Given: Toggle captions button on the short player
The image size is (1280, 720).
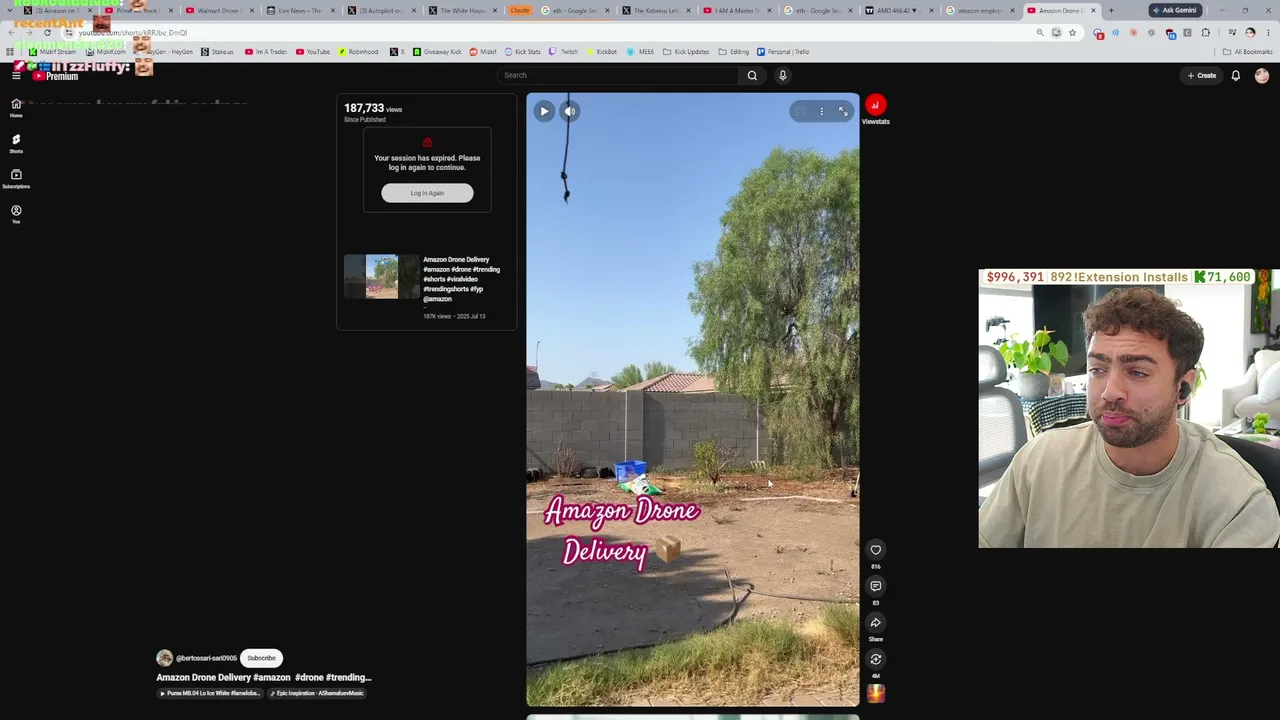Looking at the screenshot, I should 800,111.
